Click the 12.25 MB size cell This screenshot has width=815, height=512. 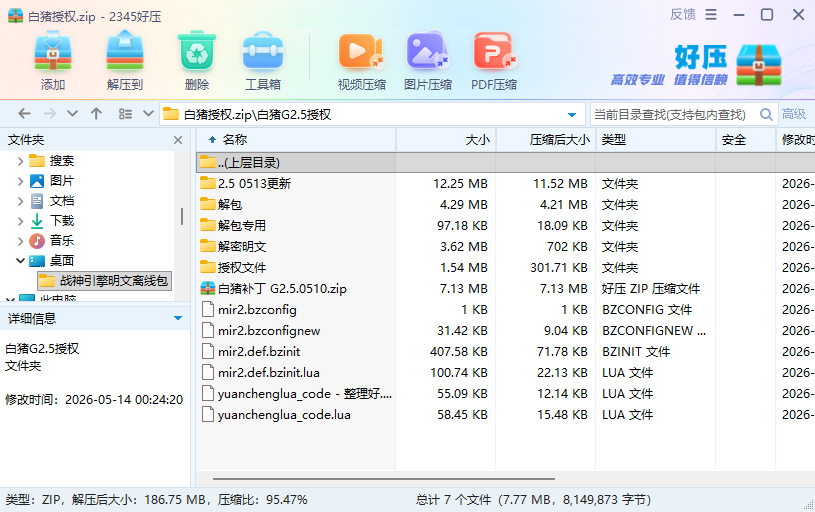[461, 183]
